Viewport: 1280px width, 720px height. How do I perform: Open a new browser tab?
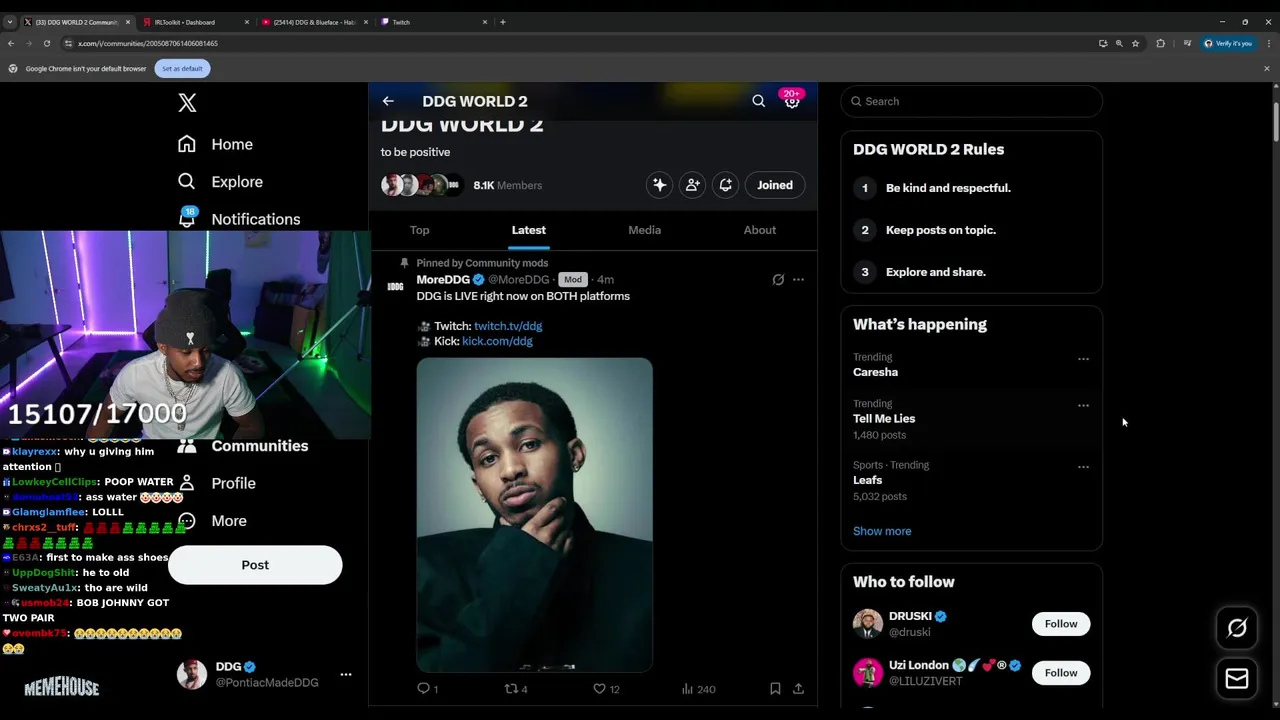[503, 22]
